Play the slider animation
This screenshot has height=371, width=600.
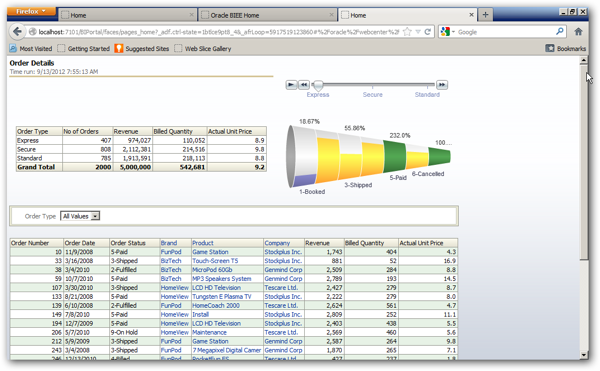coord(292,85)
